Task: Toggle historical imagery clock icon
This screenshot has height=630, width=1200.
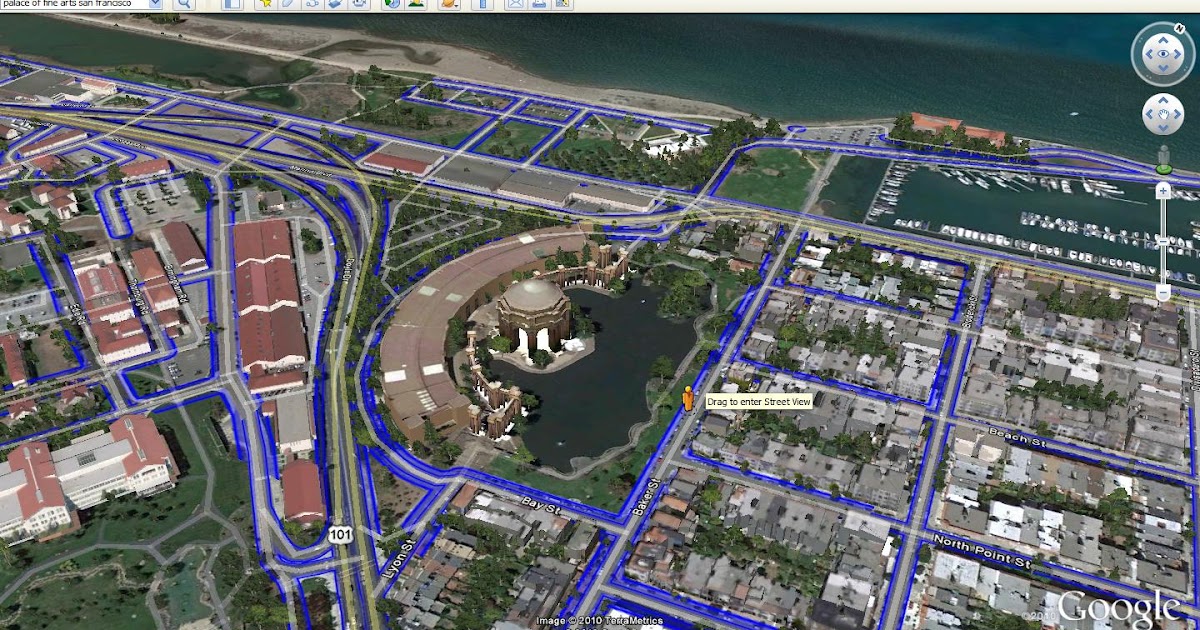Action: point(391,4)
